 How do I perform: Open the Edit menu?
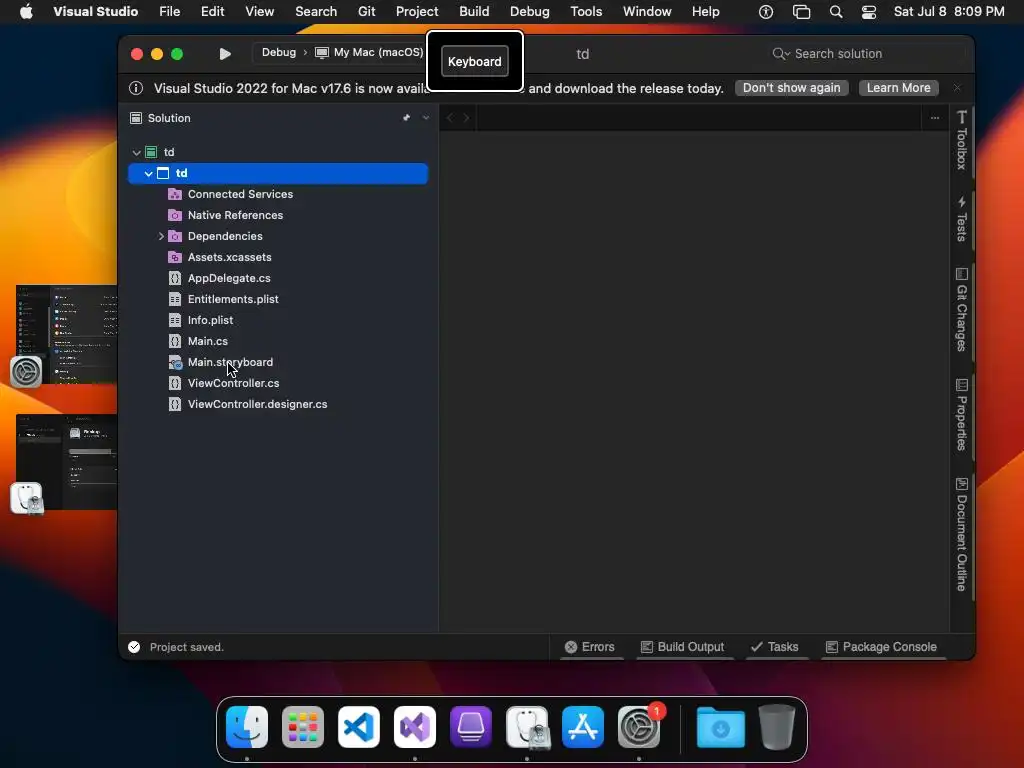point(212,12)
